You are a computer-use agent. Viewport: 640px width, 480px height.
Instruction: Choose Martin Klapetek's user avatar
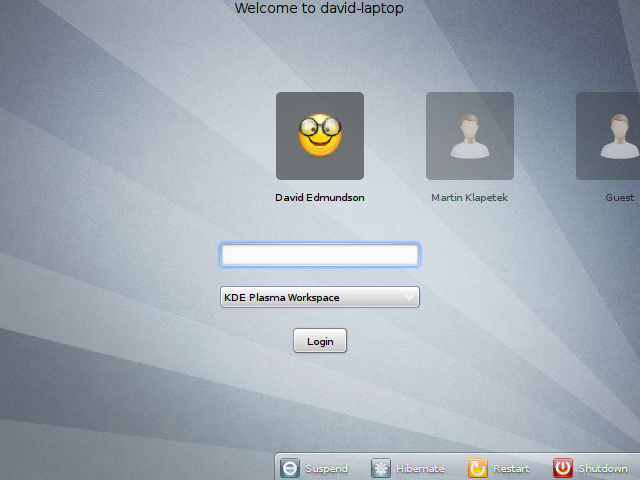[470, 136]
